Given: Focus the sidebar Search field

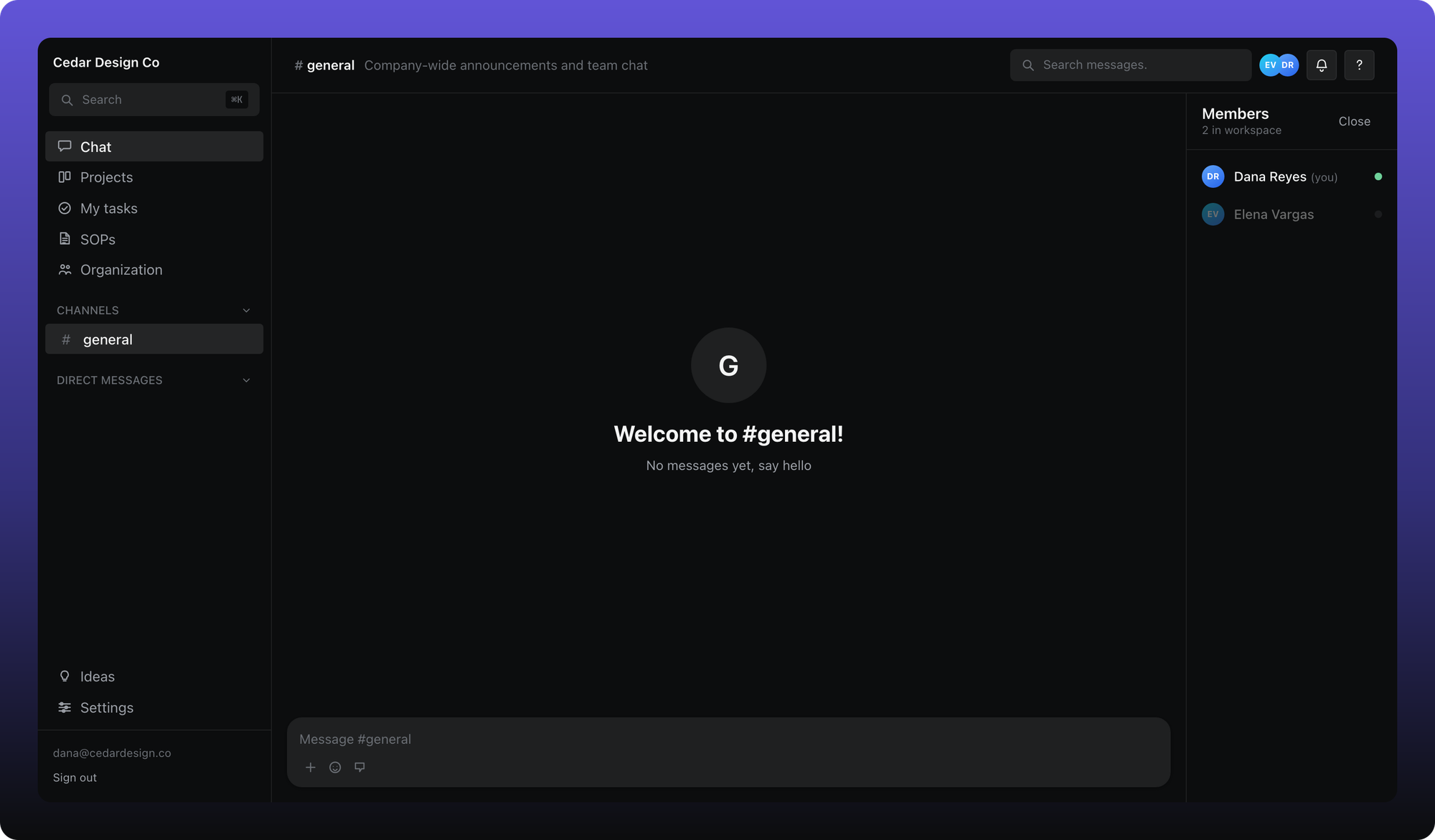Looking at the screenshot, I should coord(154,100).
